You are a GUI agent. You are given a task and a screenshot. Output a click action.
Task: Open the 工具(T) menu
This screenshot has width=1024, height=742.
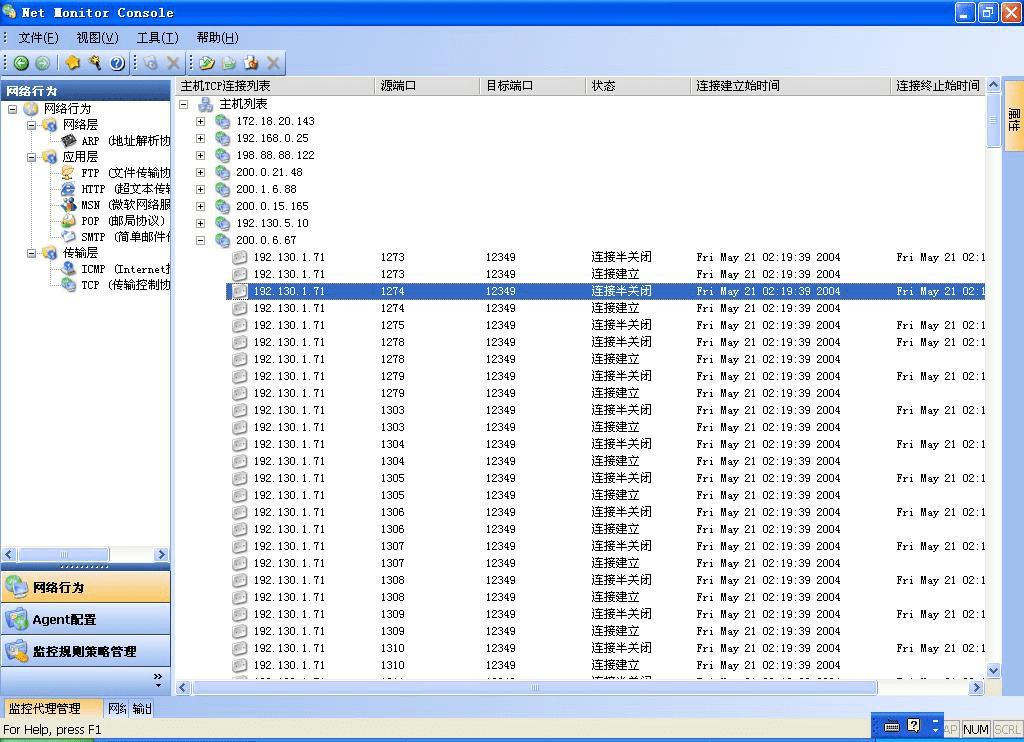(157, 38)
